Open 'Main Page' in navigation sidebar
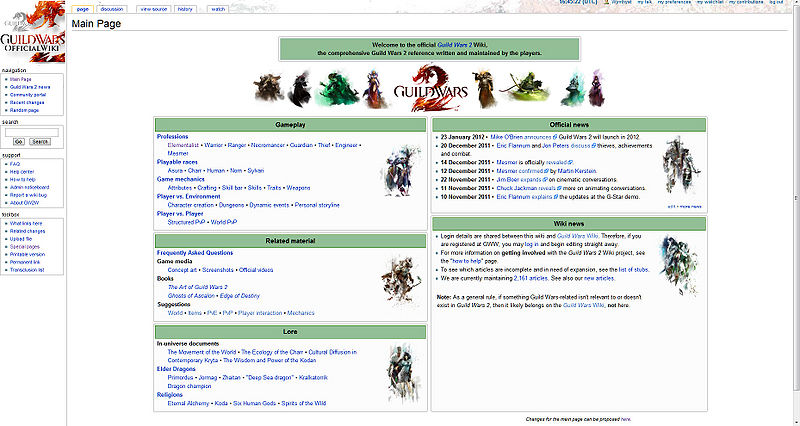The image size is (800, 426). pyautogui.click(x=20, y=80)
